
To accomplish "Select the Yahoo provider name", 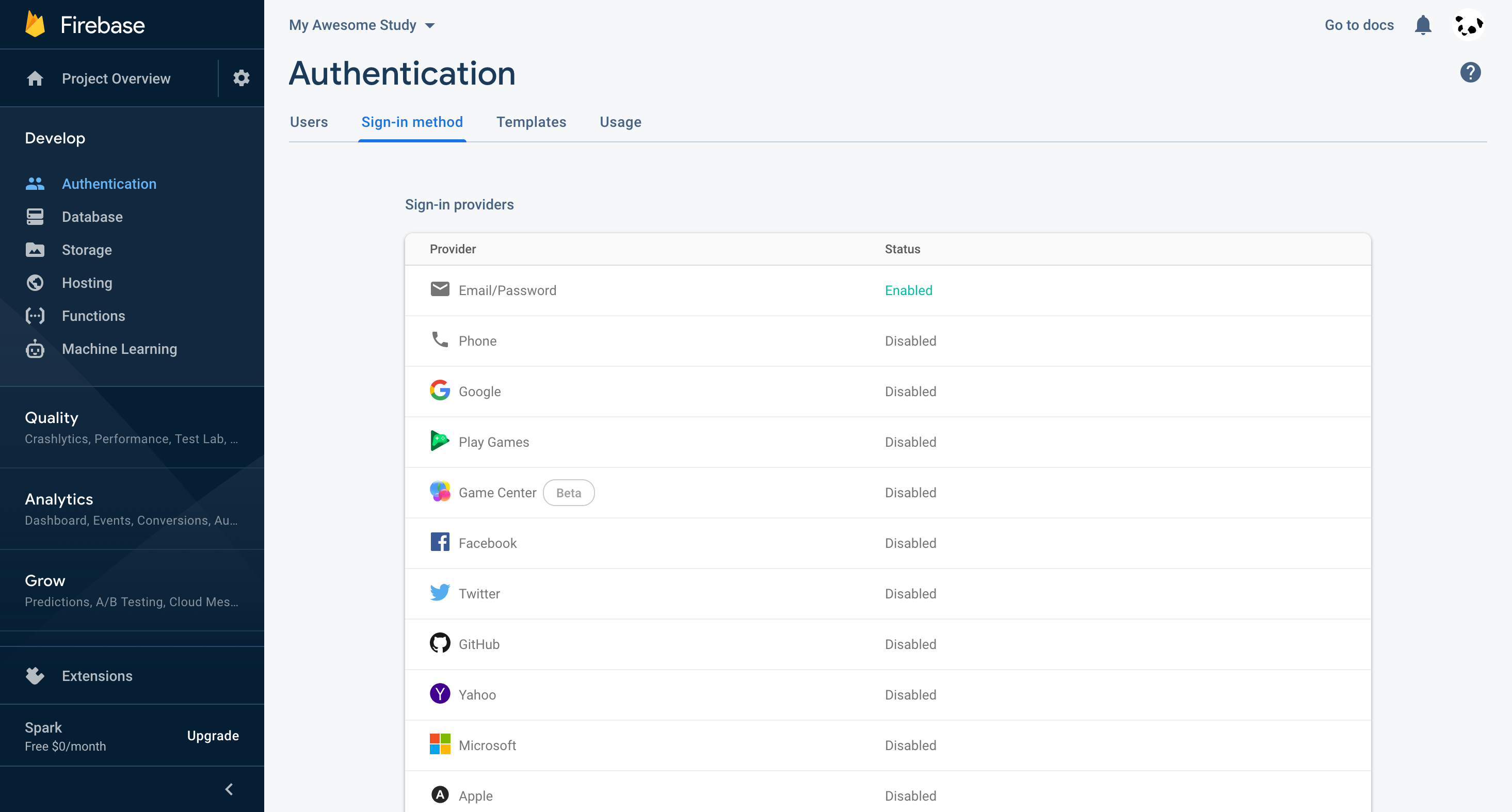I will (x=477, y=695).
